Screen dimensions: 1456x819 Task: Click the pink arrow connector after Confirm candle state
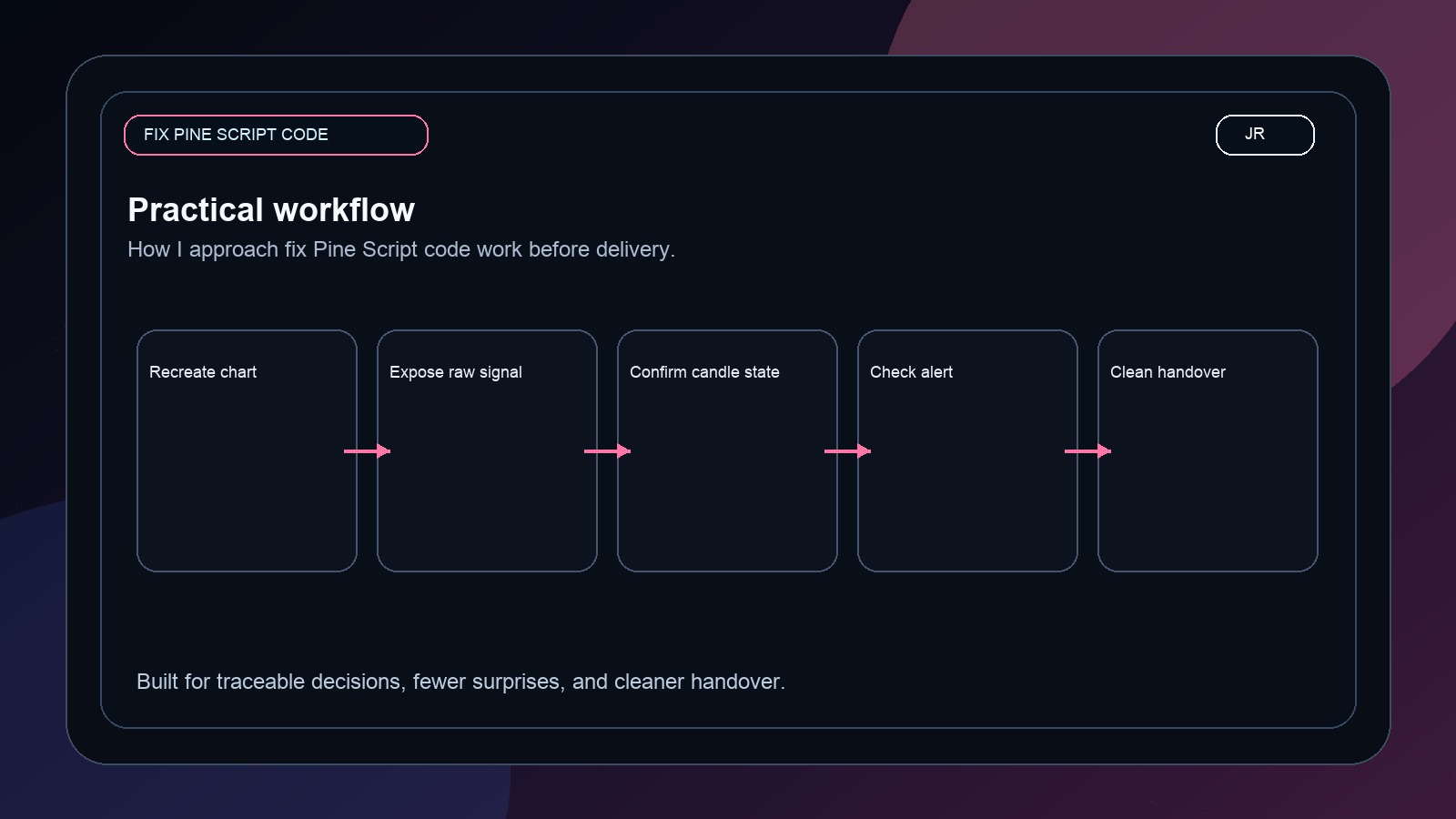[847, 450]
